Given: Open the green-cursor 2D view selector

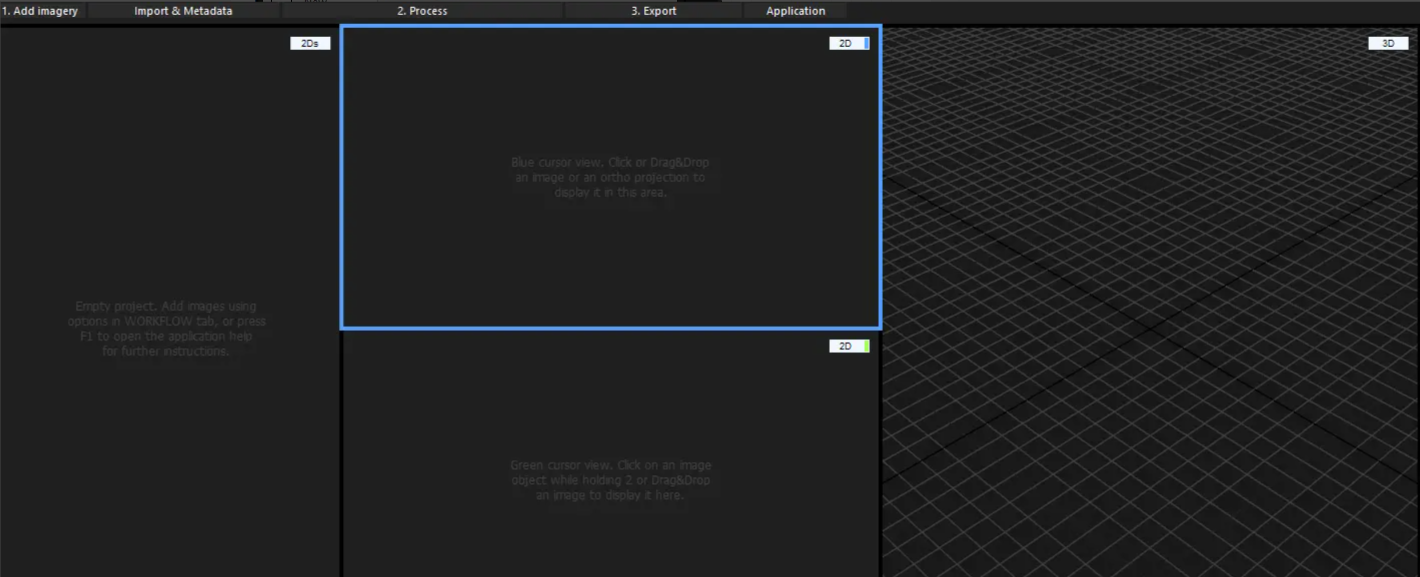Looking at the screenshot, I should 849,346.
